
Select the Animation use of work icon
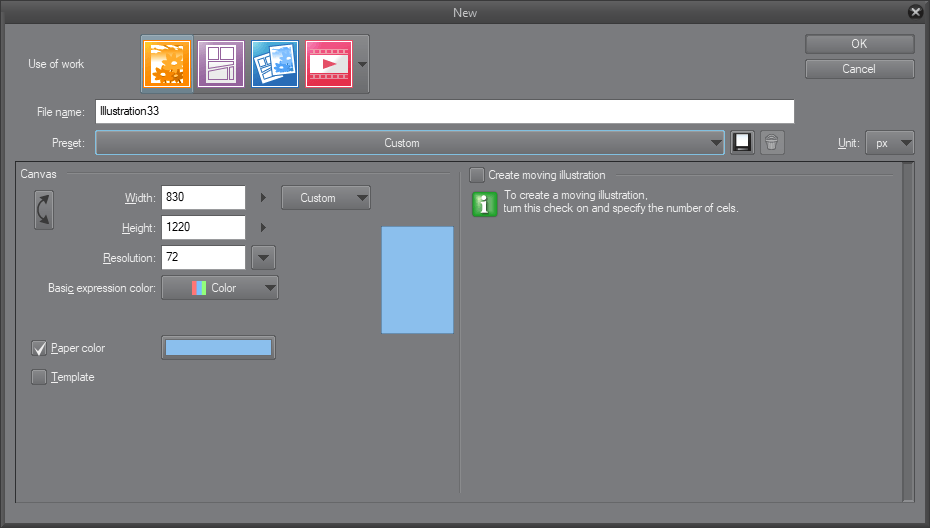[329, 64]
